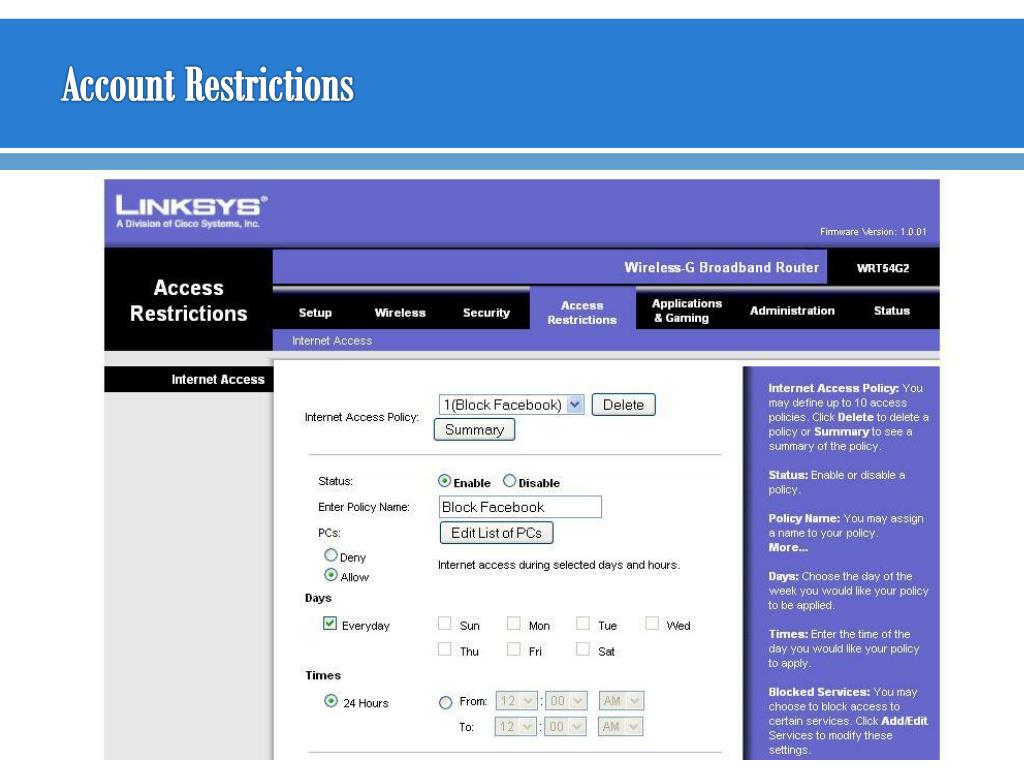Select the Allow radio button
Image resolution: width=1024 pixels, height=768 pixels.
(x=330, y=575)
